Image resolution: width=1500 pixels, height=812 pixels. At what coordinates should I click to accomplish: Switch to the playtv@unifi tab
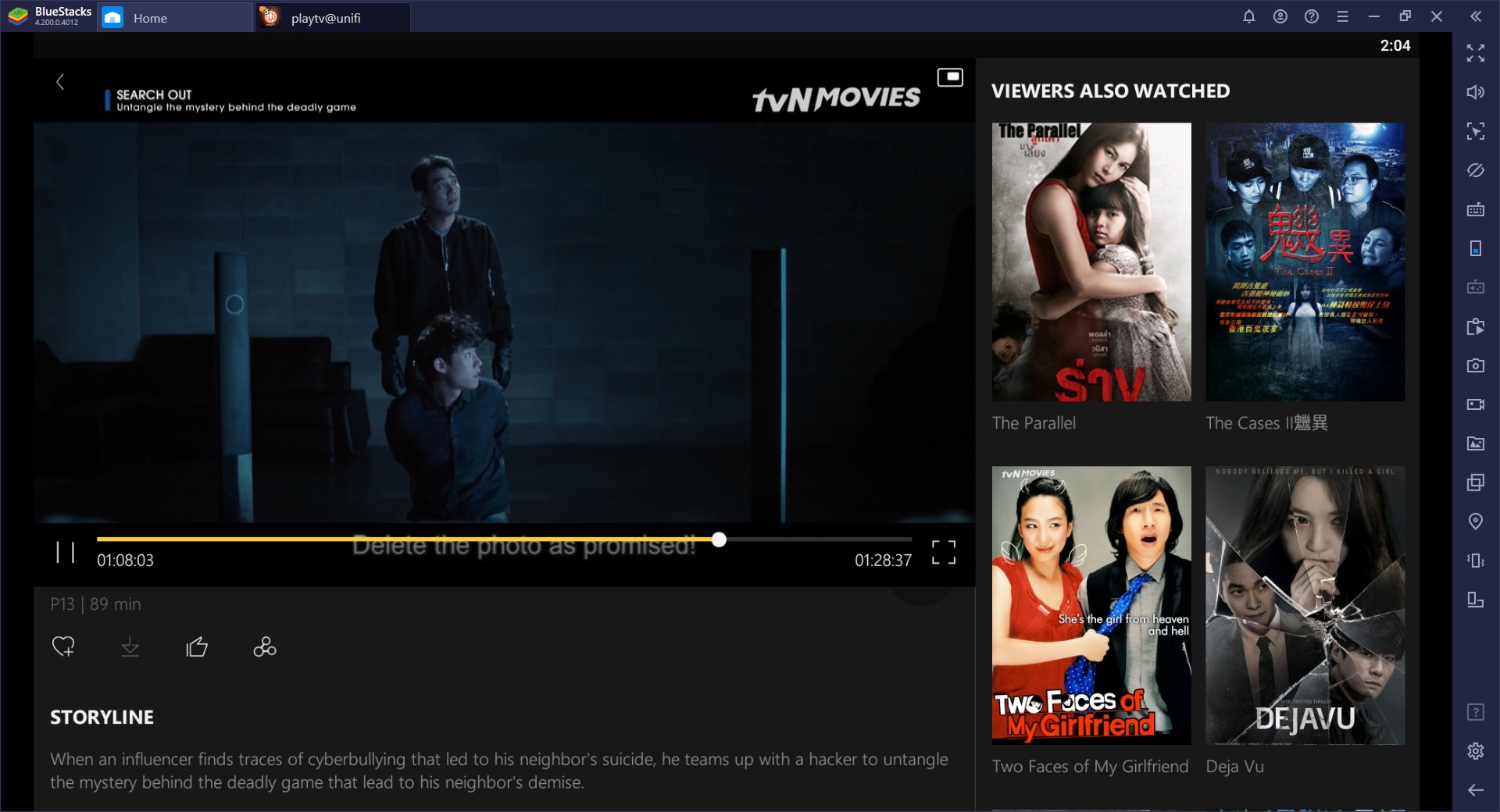pos(332,17)
